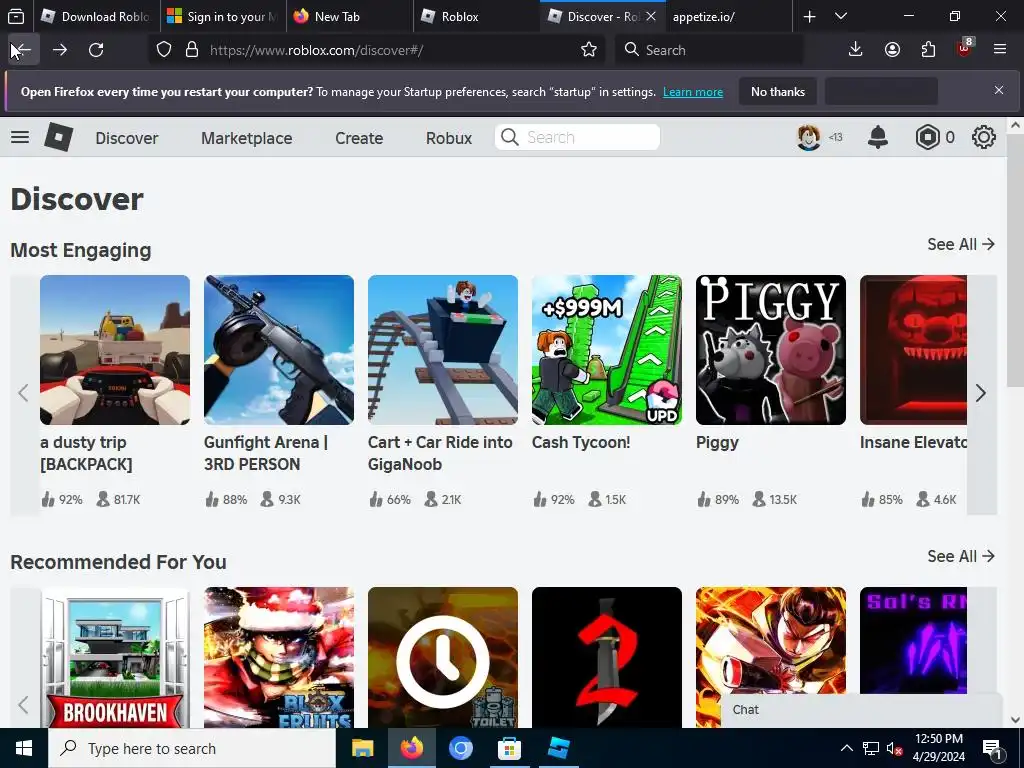The width and height of the screenshot is (1024, 768).
Task: Click the muted volume tray icon
Action: (894, 748)
